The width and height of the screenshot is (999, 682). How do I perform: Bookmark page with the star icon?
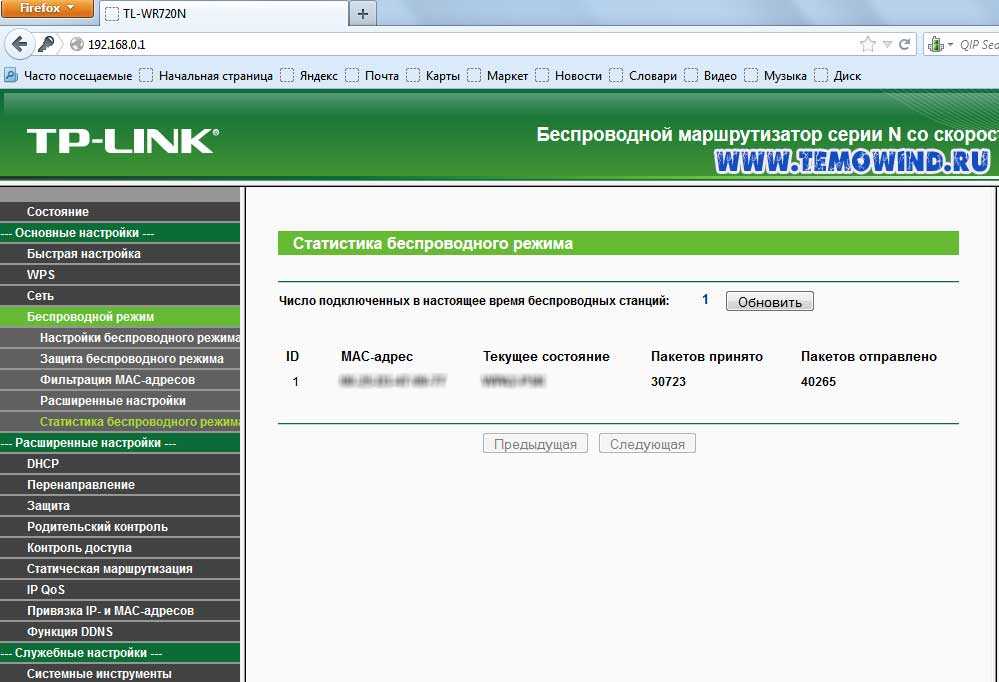(x=867, y=44)
